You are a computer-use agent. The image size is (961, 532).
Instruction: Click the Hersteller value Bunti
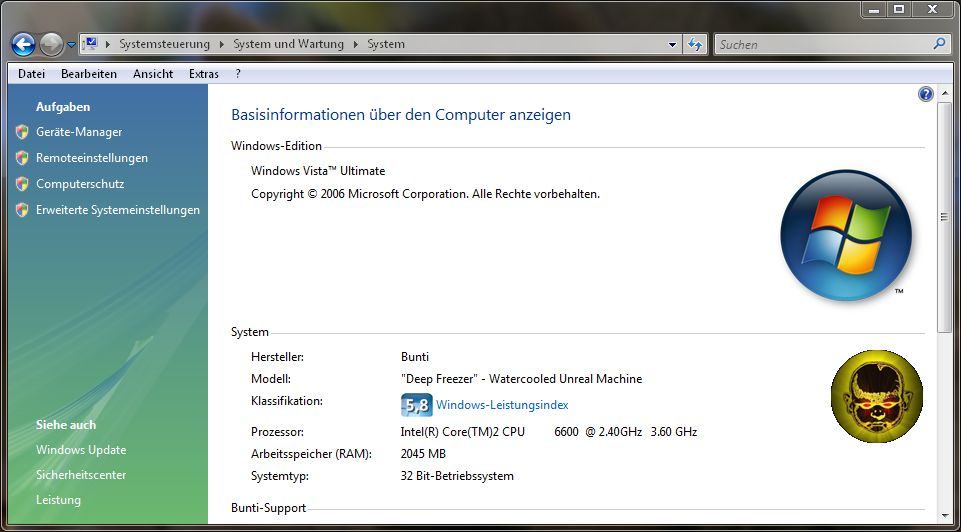(415, 357)
